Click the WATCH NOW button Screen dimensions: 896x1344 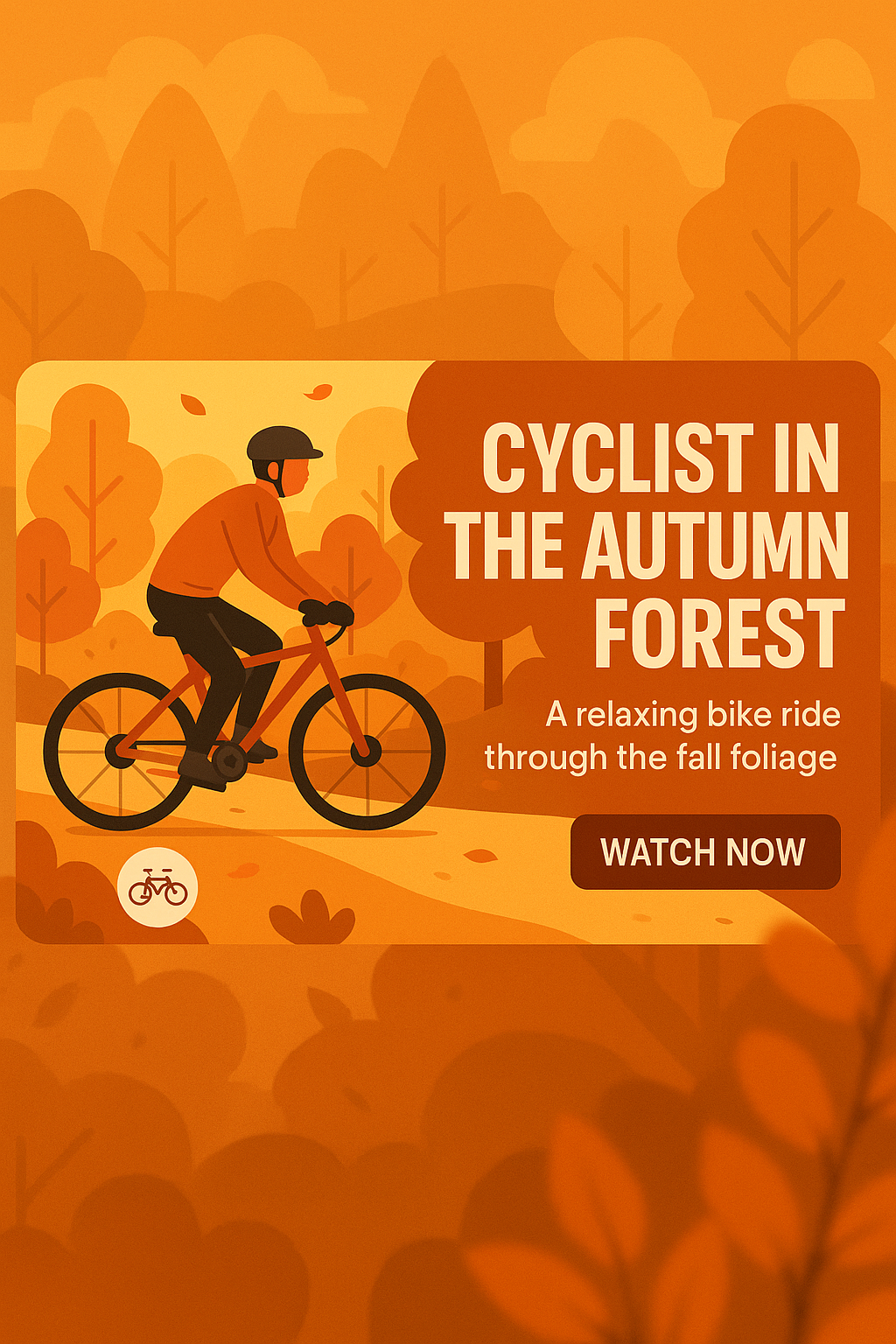tap(705, 851)
